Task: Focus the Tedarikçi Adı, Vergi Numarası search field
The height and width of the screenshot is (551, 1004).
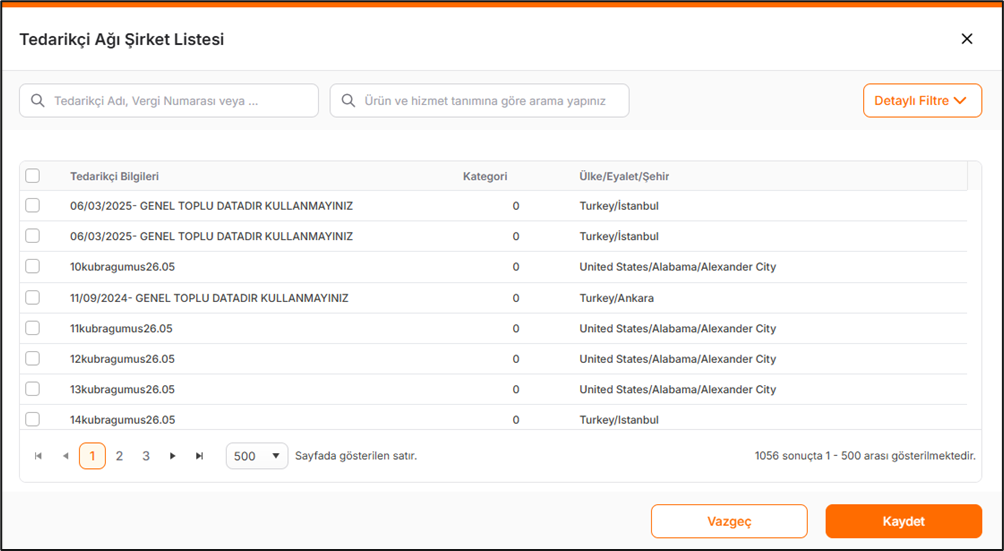Action: [180, 101]
